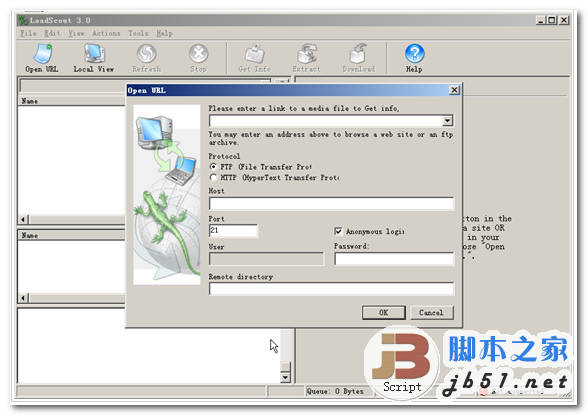Screen dimensions: 588x416
Task: Click the Extract toolbar icon
Action: tap(306, 58)
